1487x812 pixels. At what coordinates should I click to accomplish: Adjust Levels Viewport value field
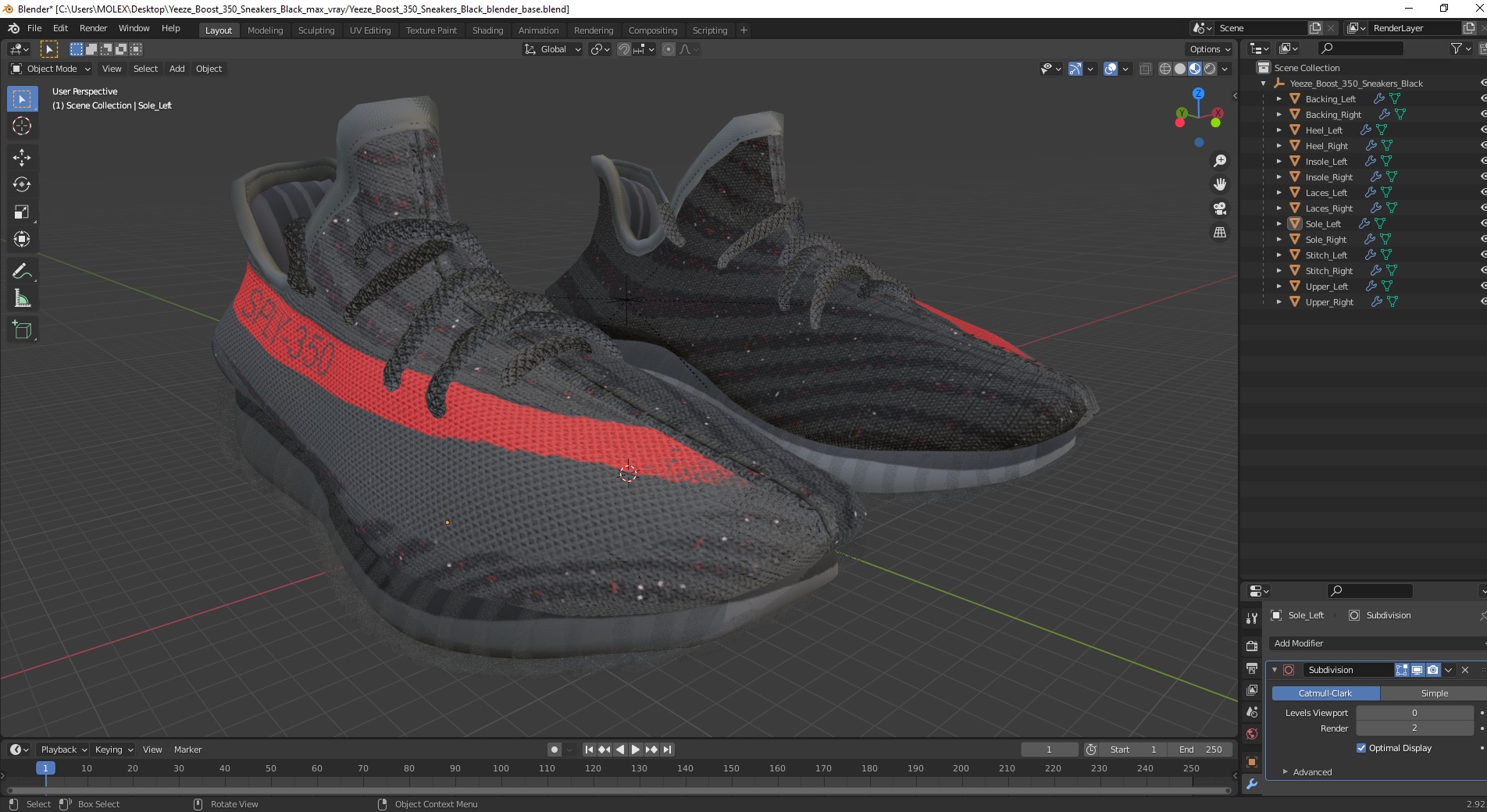(x=1414, y=713)
